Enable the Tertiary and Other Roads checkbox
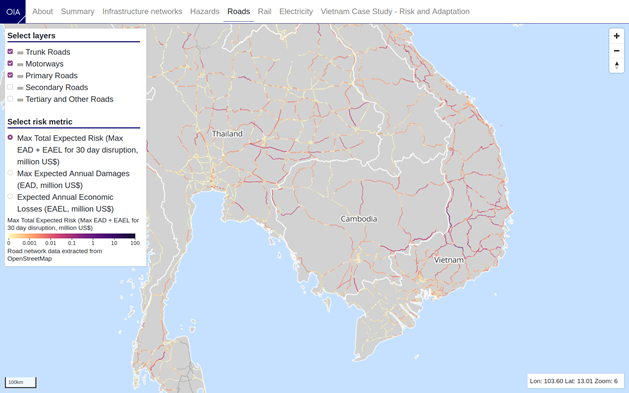 click(10, 99)
